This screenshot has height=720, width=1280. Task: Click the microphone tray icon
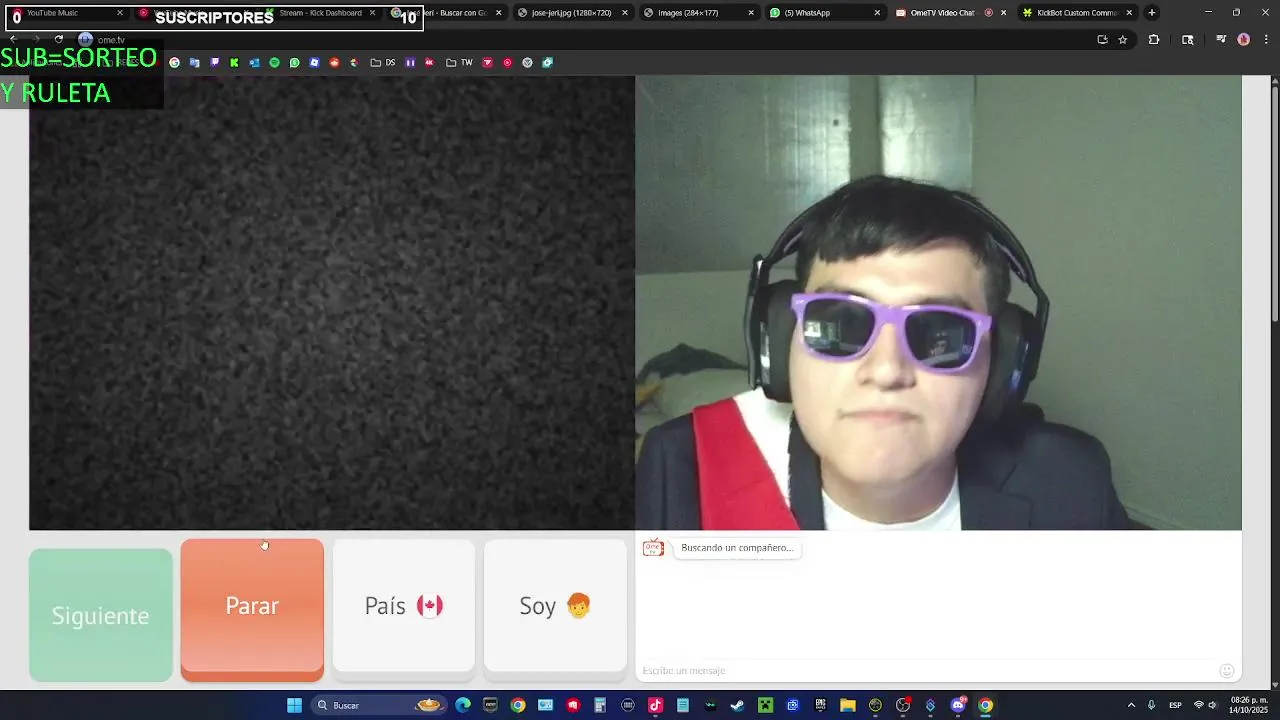pos(1152,705)
